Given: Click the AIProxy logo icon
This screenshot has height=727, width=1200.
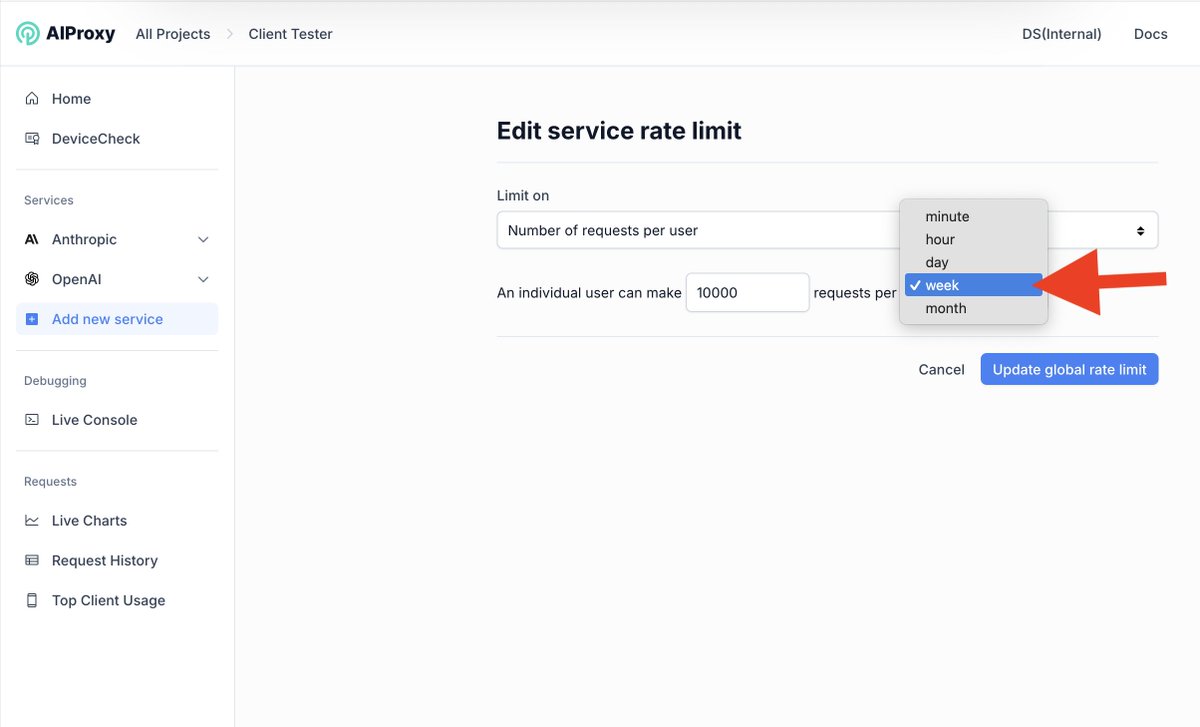Looking at the screenshot, I should coord(28,34).
